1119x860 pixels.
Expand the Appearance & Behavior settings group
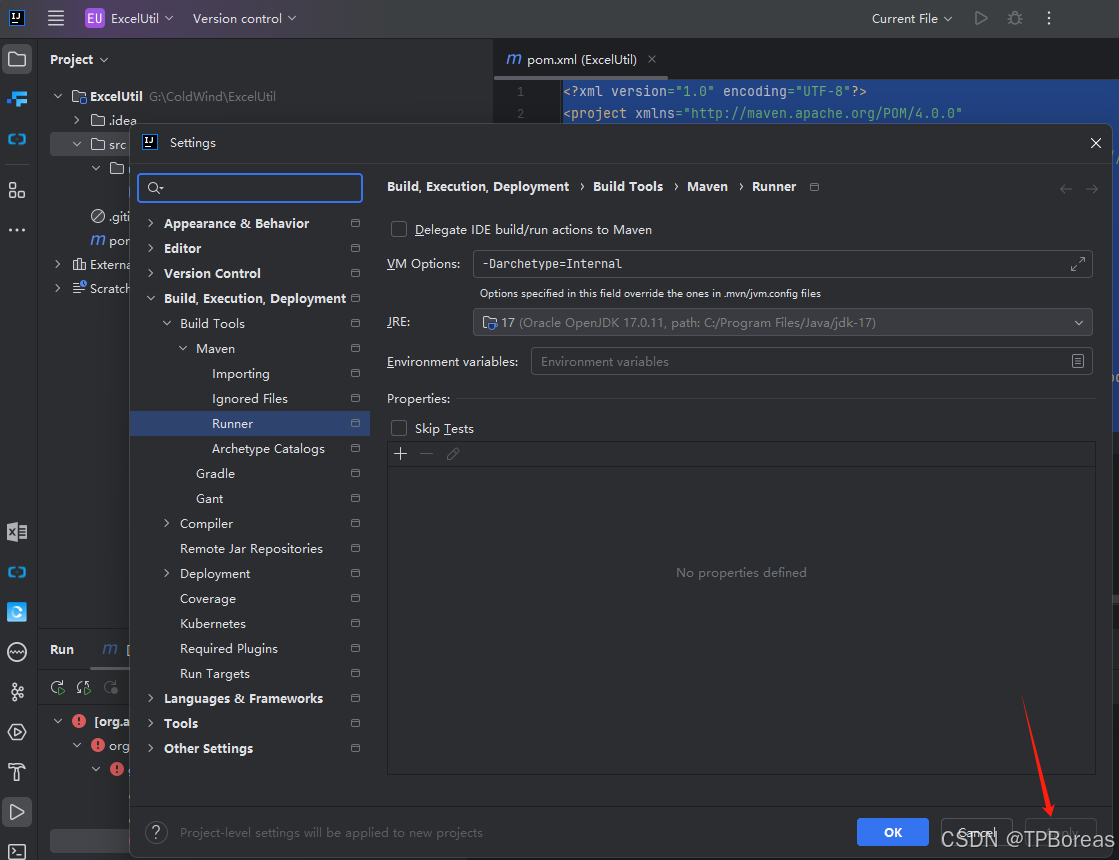point(151,223)
